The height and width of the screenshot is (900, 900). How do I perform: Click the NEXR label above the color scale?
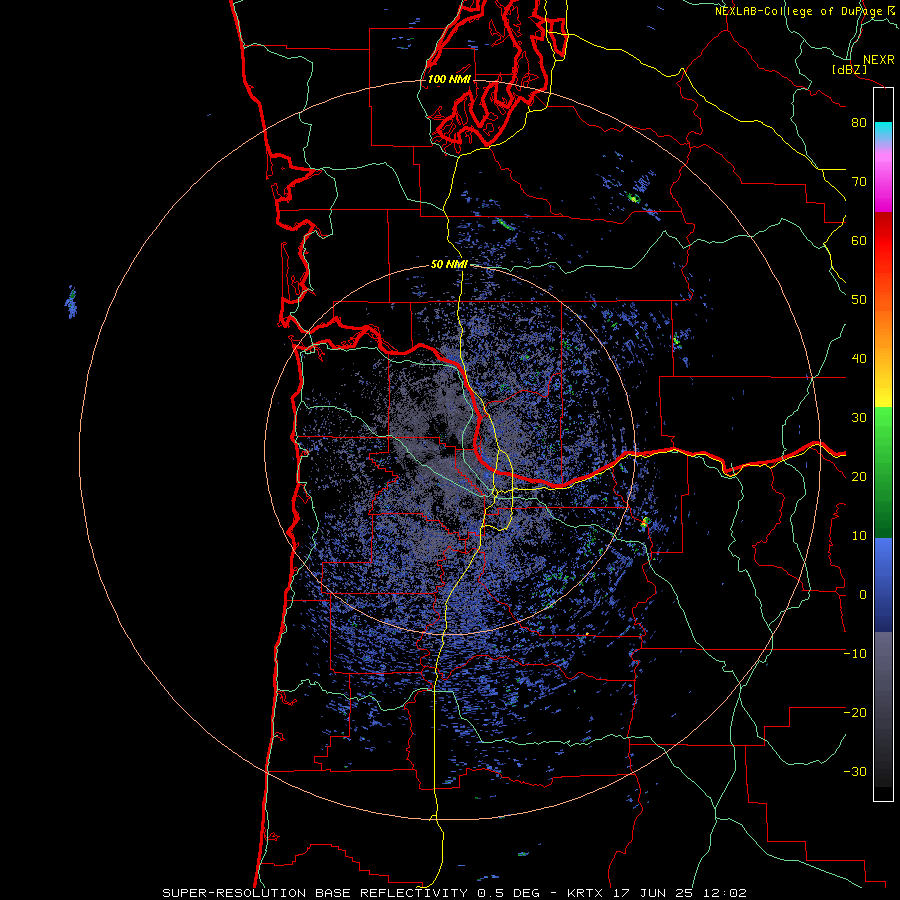pos(878,60)
